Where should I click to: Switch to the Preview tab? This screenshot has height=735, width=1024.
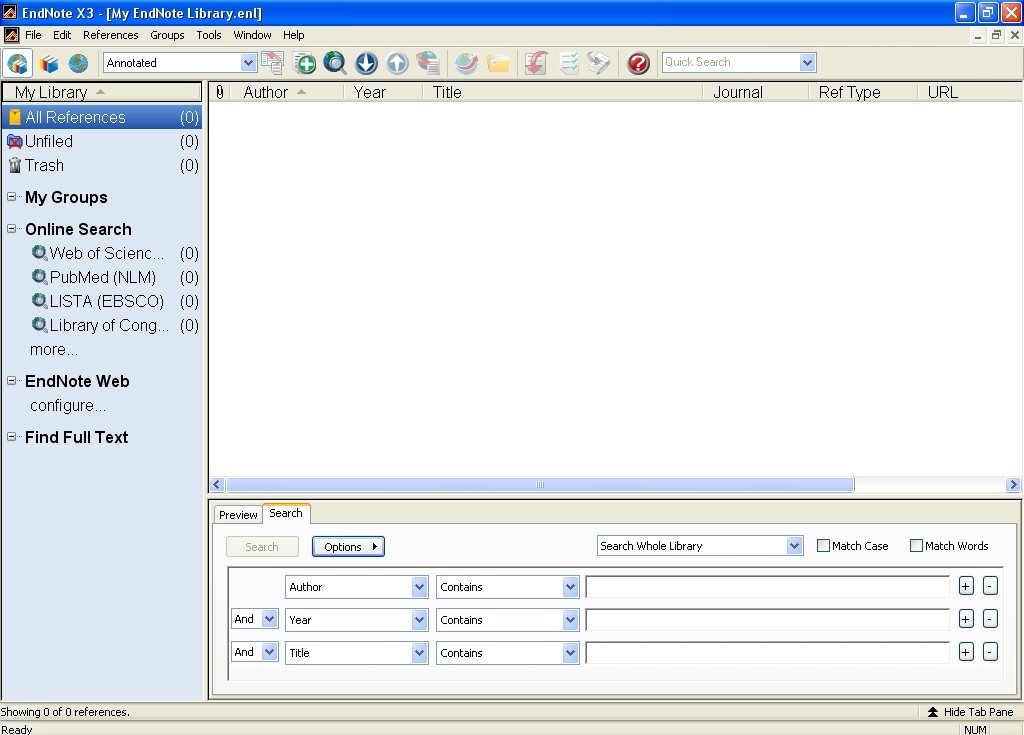(238, 515)
